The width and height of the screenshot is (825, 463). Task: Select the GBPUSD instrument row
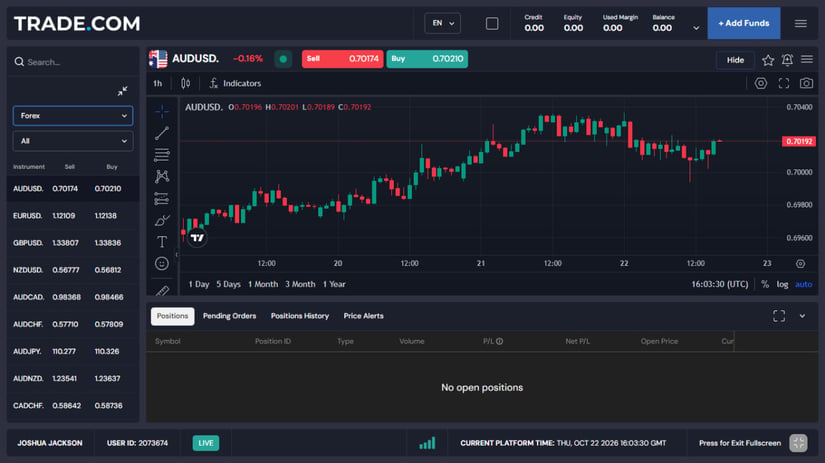73,243
